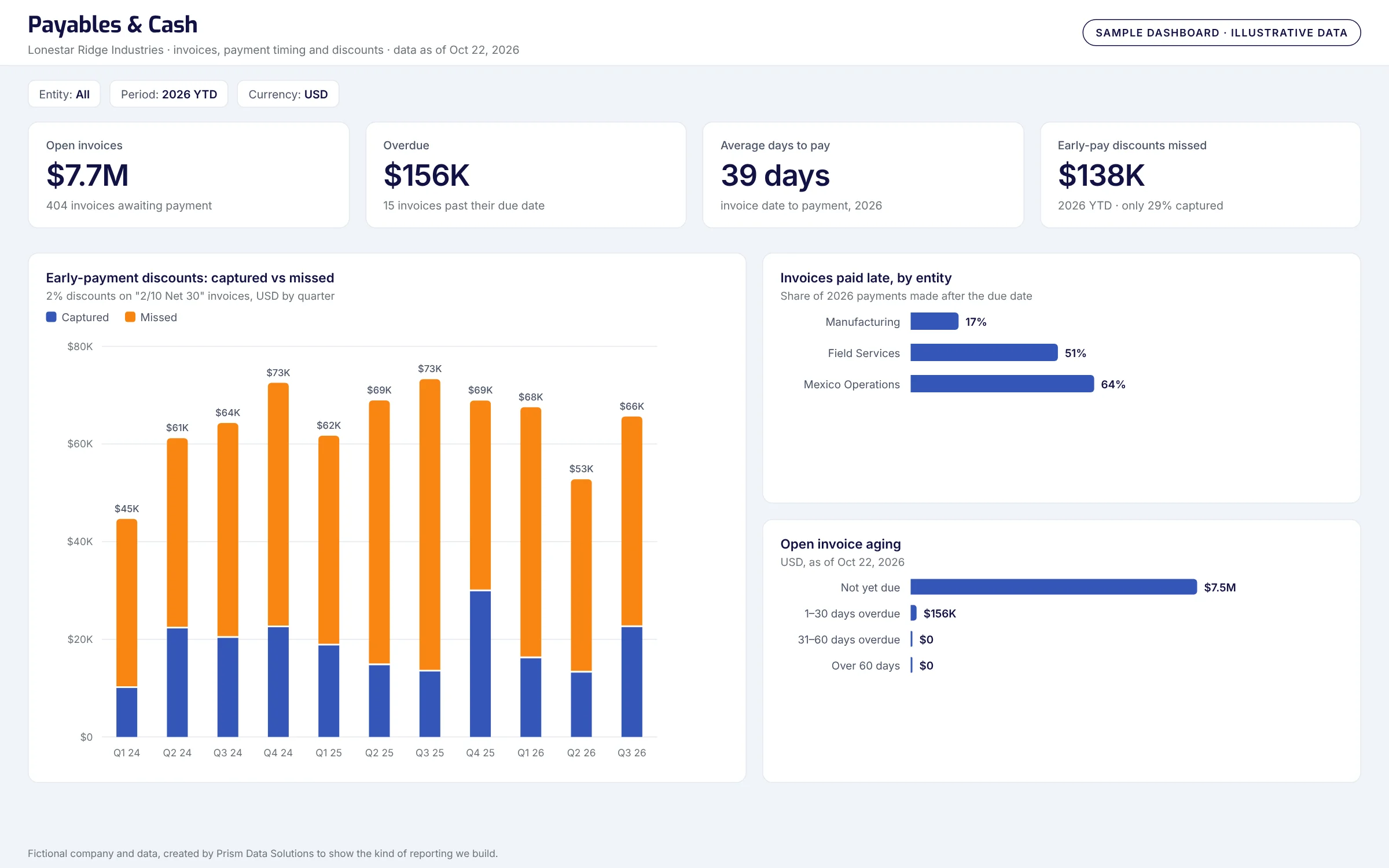Image resolution: width=1389 pixels, height=868 pixels.
Task: Click the 15 invoices past due text
Action: pyautogui.click(x=464, y=205)
